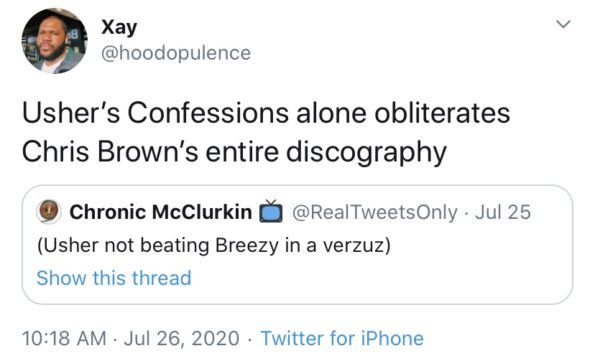Click the display name Xay
The image size is (595, 361).
(x=119, y=28)
